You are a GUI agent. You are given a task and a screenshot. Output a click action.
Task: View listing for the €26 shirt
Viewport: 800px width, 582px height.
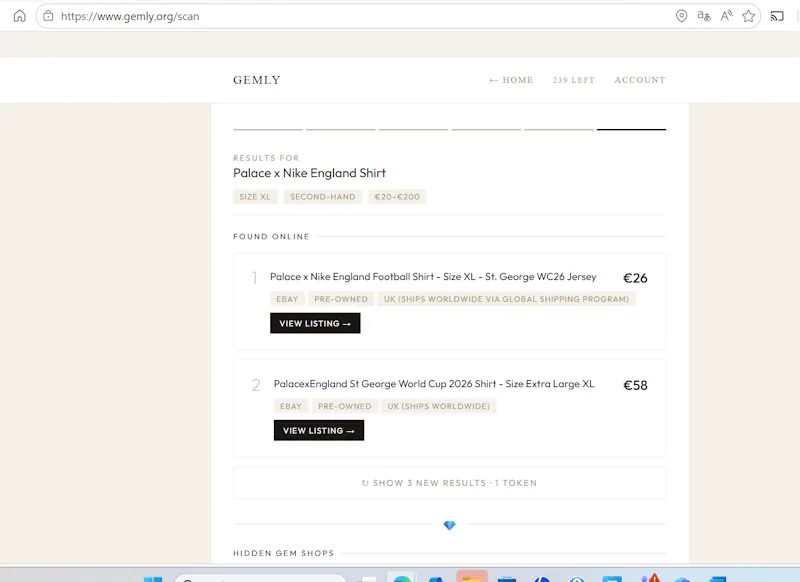(315, 323)
